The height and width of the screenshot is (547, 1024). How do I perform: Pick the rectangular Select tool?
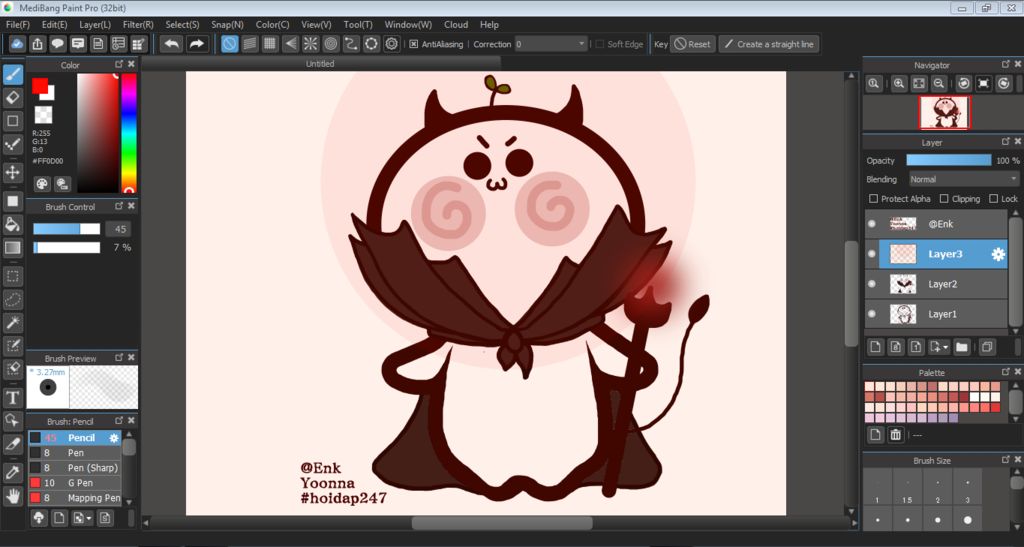[x=12, y=276]
